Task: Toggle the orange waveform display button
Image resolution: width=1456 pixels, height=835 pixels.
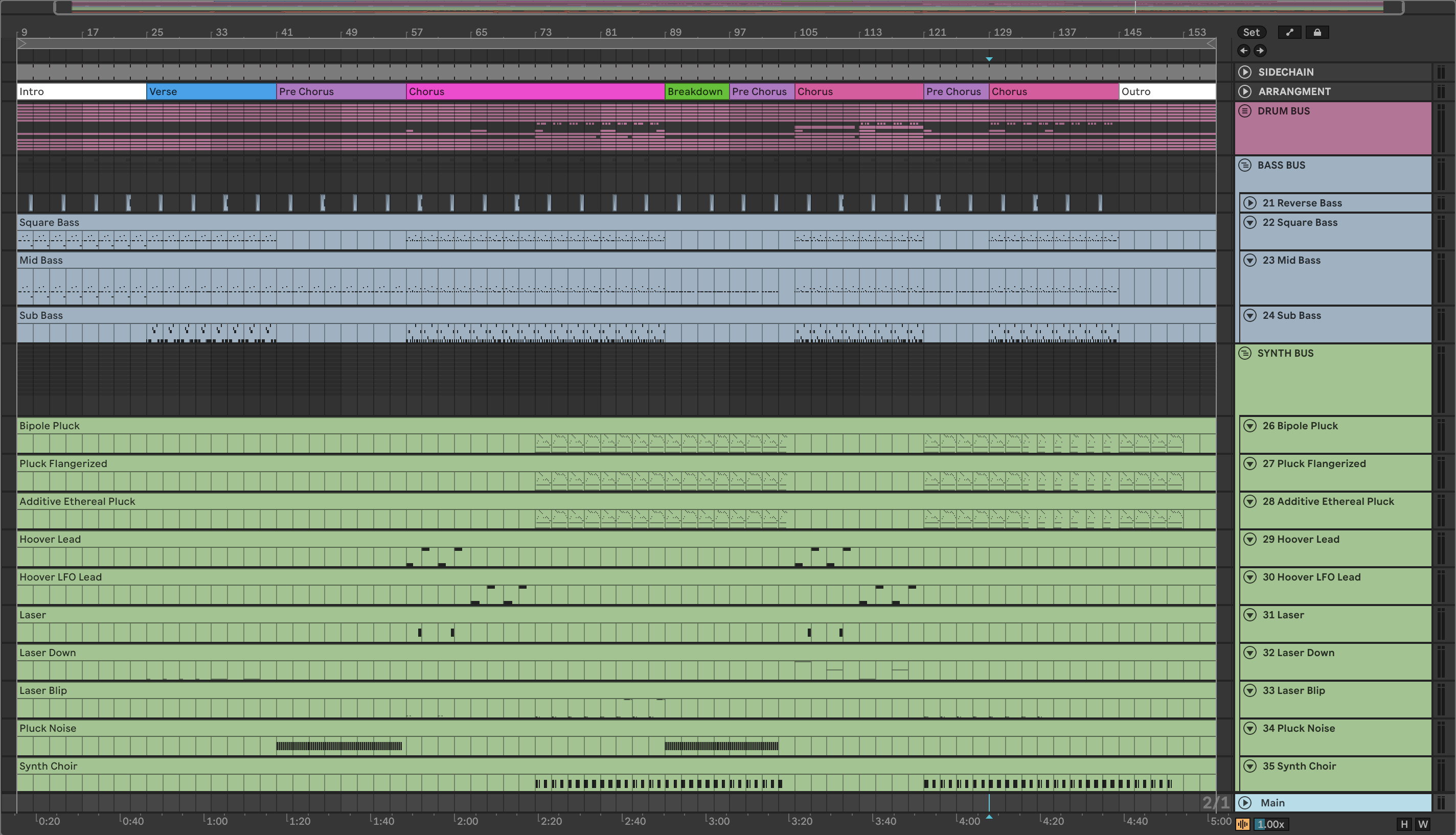Action: coord(1243,824)
